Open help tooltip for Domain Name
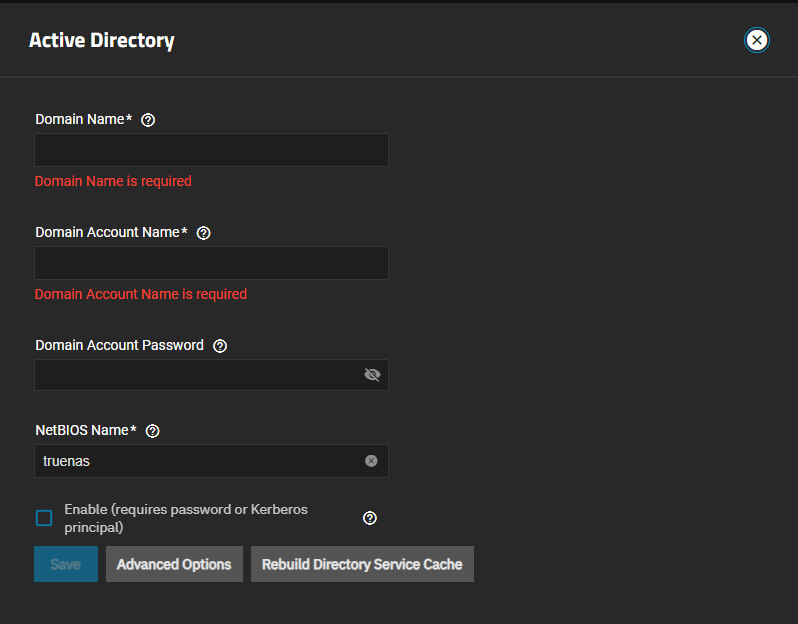This screenshot has height=624, width=798. tap(148, 120)
